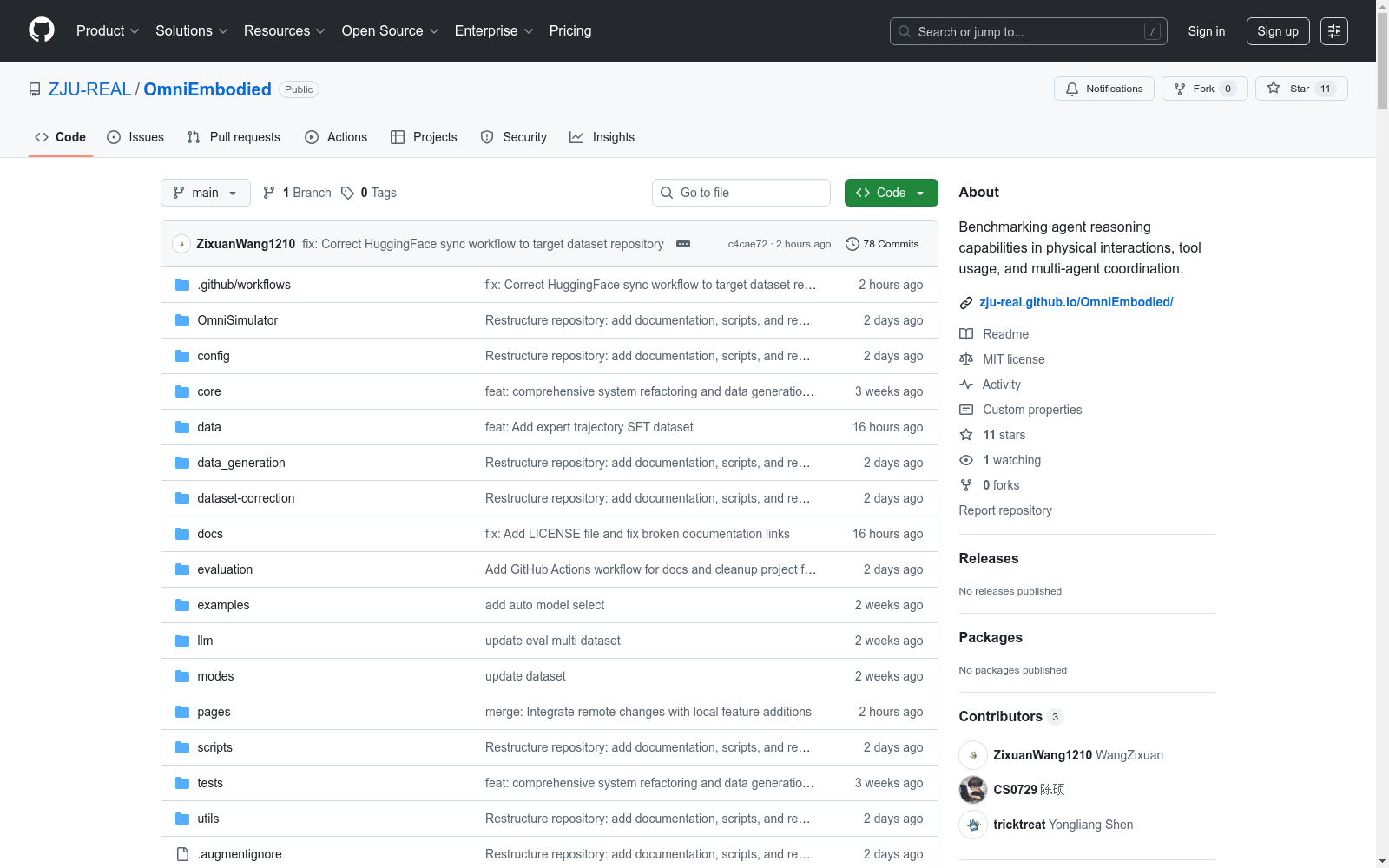Click the file icon beside .augmentignore
The image size is (1389, 868).
(x=182, y=854)
